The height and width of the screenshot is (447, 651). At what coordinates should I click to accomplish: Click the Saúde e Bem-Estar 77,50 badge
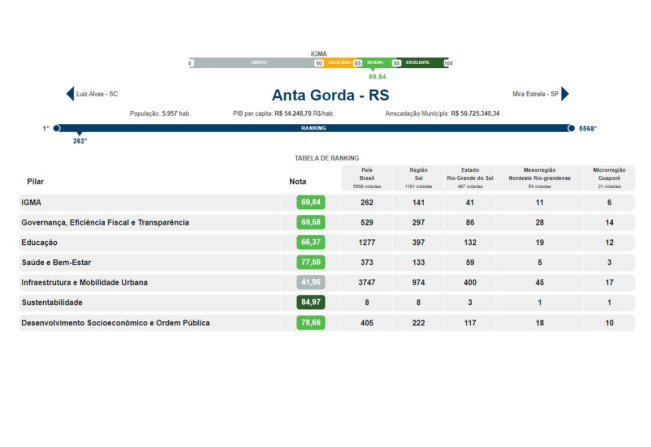(x=311, y=262)
